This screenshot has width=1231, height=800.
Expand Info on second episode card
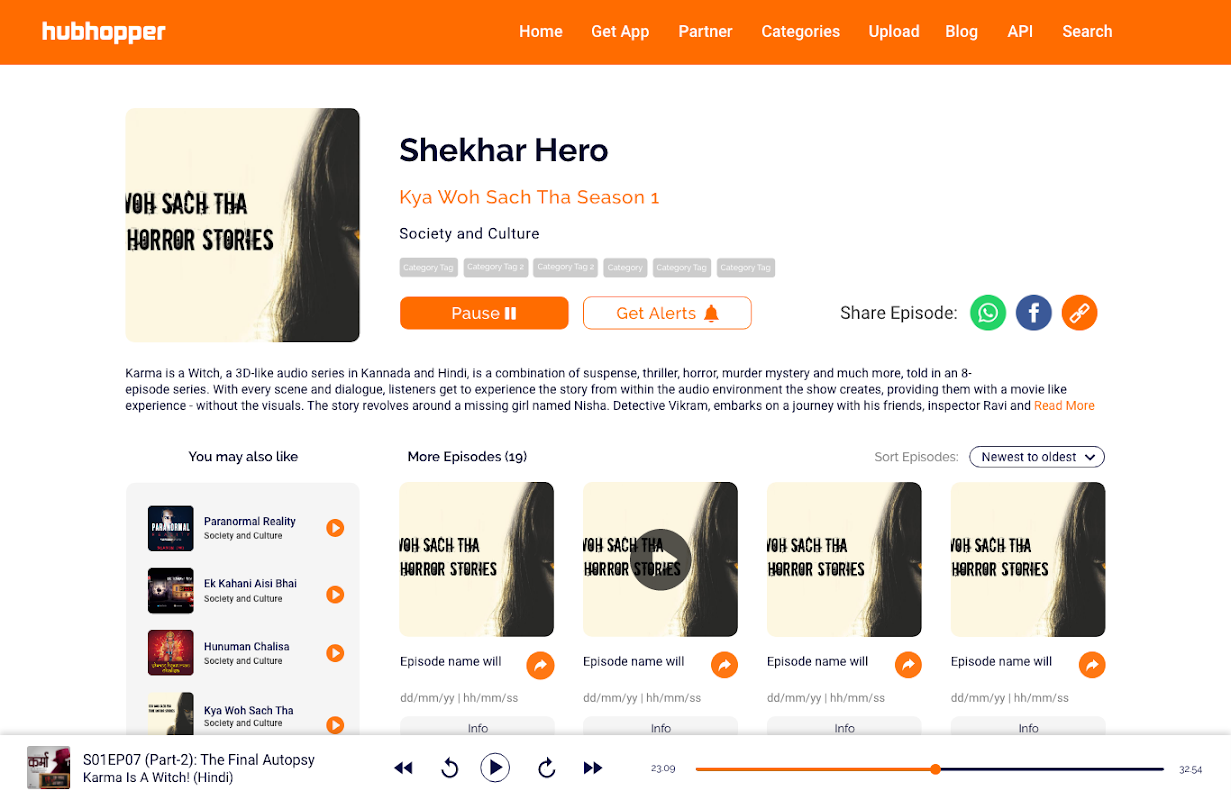click(660, 728)
